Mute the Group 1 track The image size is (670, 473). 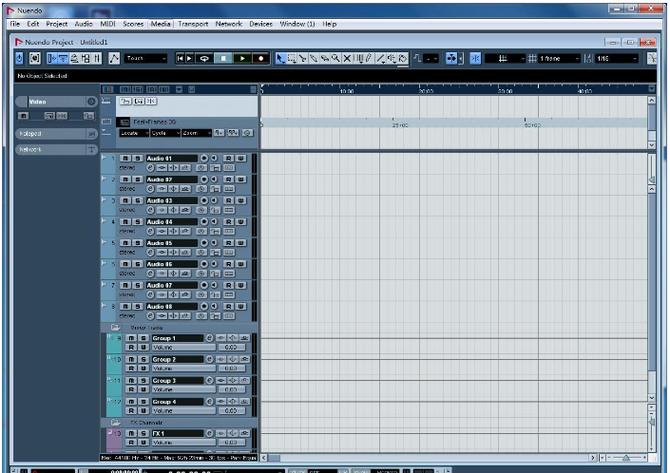[131, 338]
